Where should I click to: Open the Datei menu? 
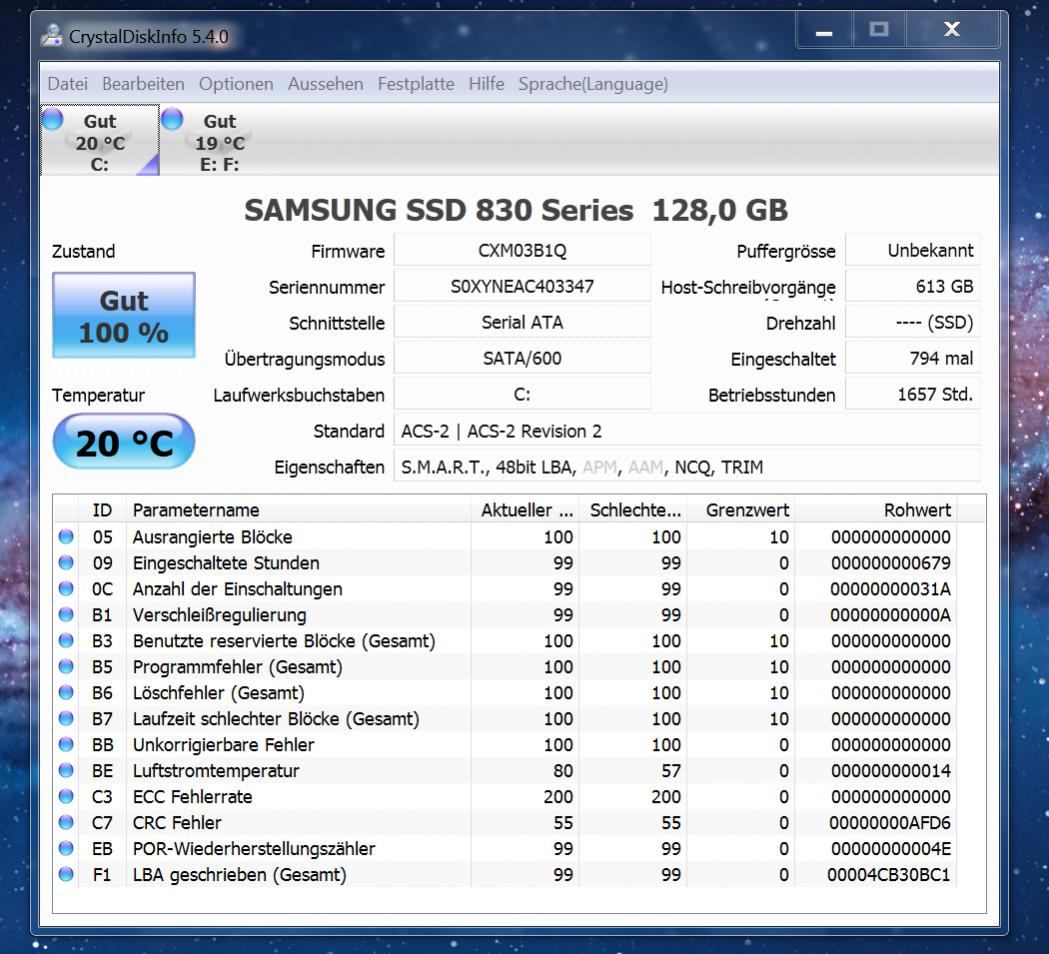pos(68,84)
